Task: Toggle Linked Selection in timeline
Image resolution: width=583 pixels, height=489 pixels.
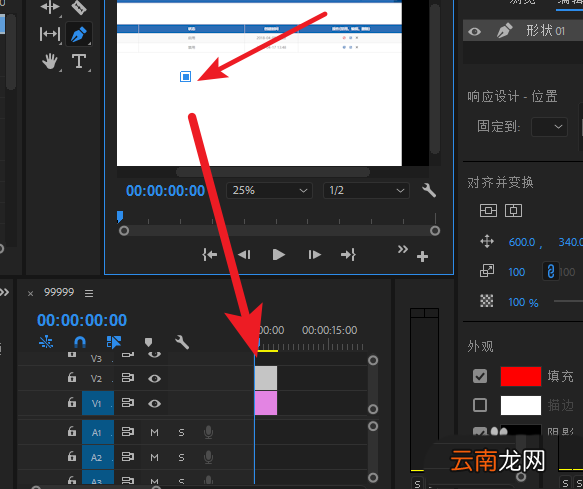Action: (114, 342)
